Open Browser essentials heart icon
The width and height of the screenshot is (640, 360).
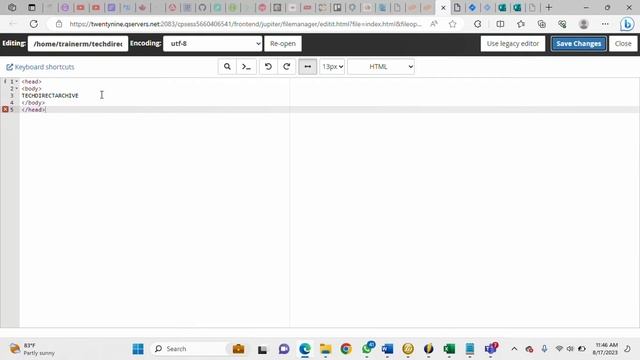[x=562, y=24]
